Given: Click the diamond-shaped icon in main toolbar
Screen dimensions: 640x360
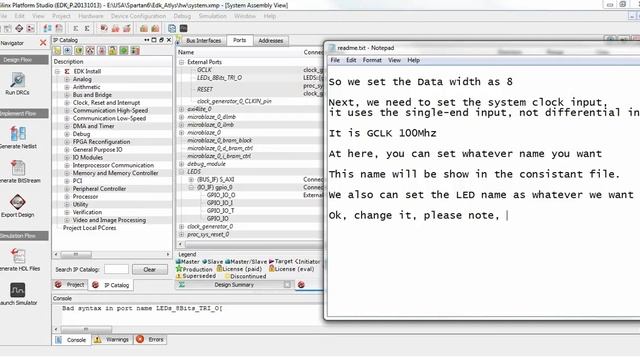Looking at the screenshot, I should (x=19, y=28).
